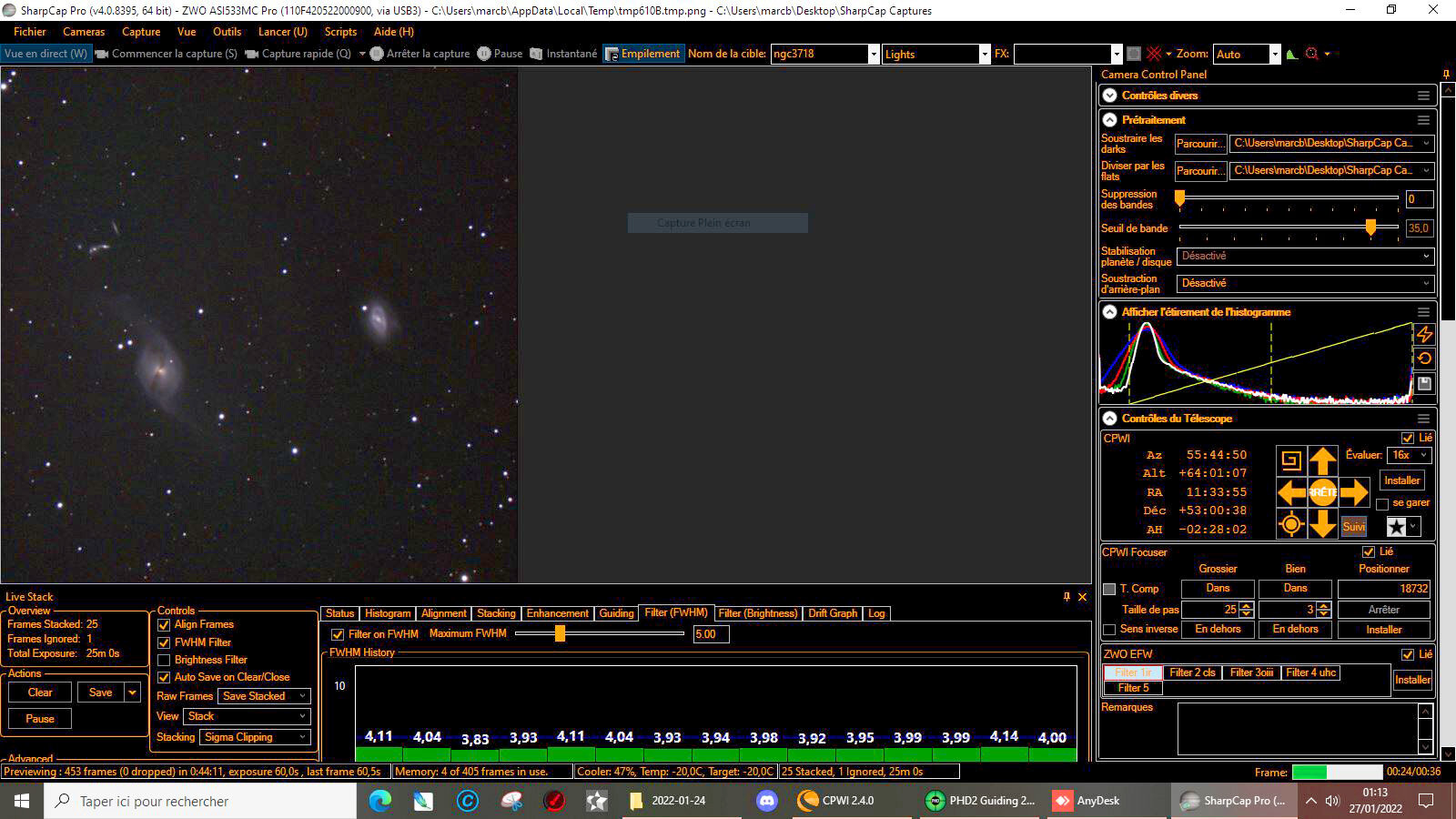
Task: Slew the telescope down with the down arrow
Action: tap(1322, 523)
